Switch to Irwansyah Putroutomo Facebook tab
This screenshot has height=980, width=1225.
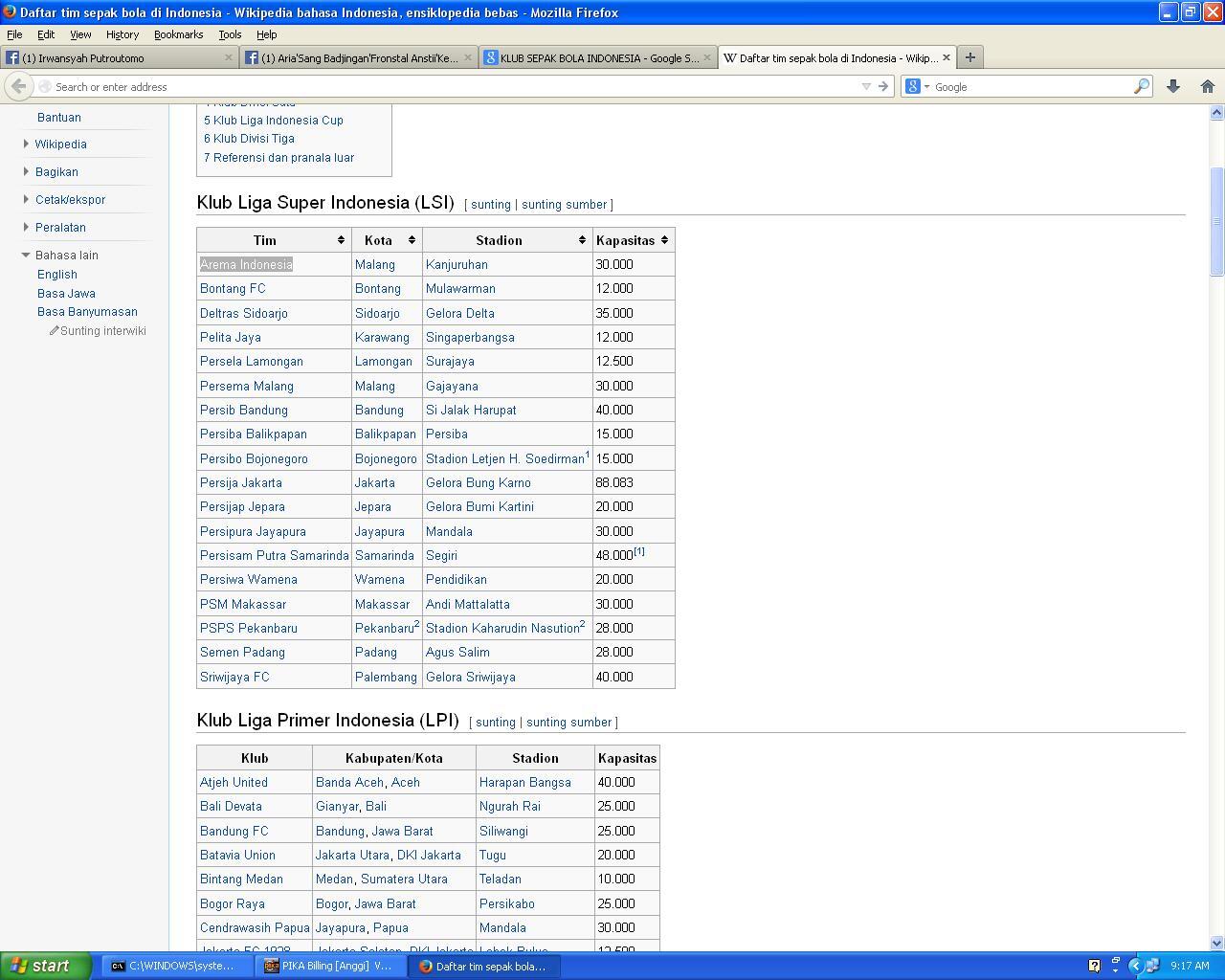point(119,57)
